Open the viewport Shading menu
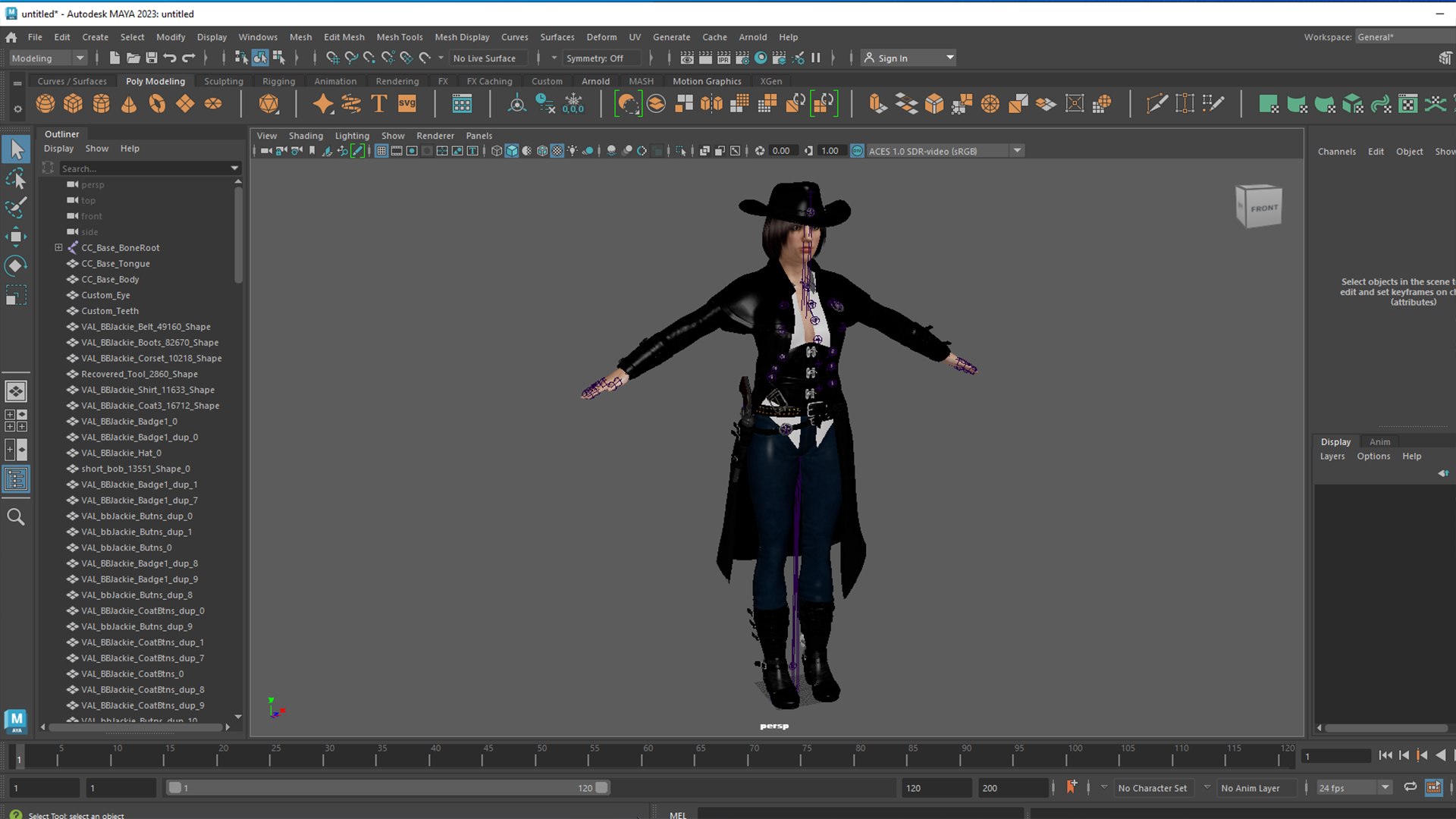The width and height of the screenshot is (1456, 819). [306, 136]
